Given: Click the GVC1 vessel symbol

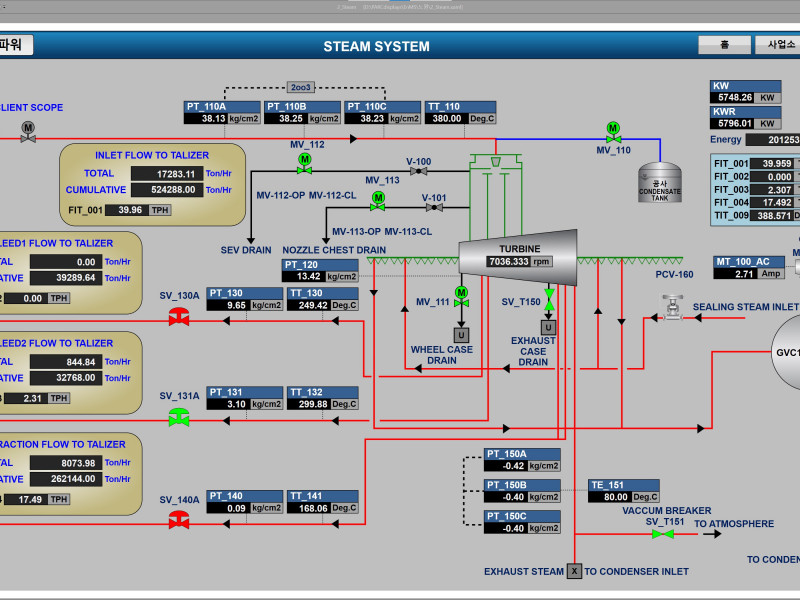Looking at the screenshot, I should [786, 352].
